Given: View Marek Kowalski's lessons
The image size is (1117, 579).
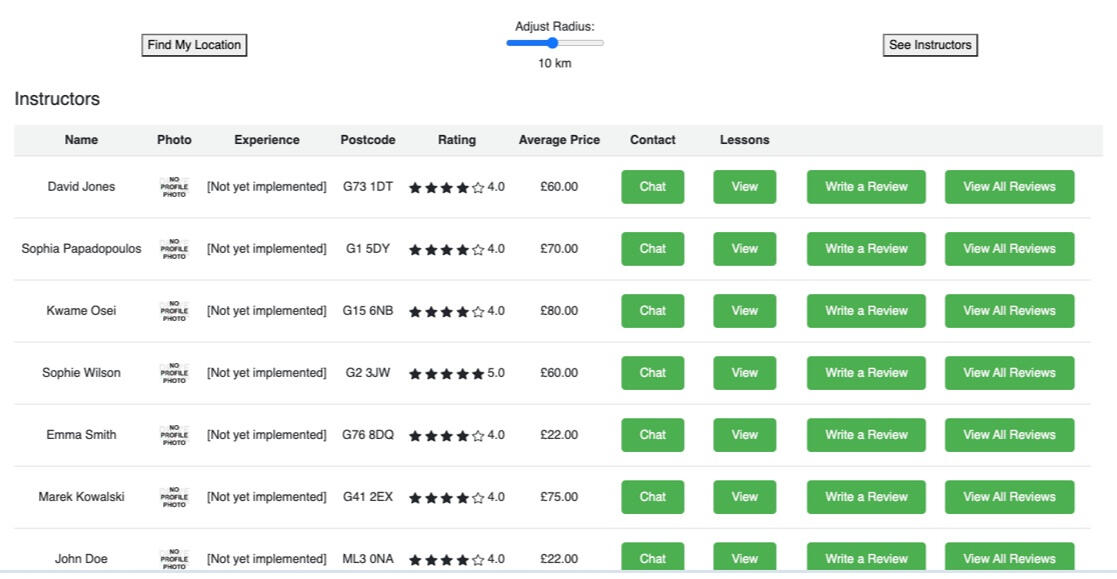Looking at the screenshot, I should tap(744, 497).
